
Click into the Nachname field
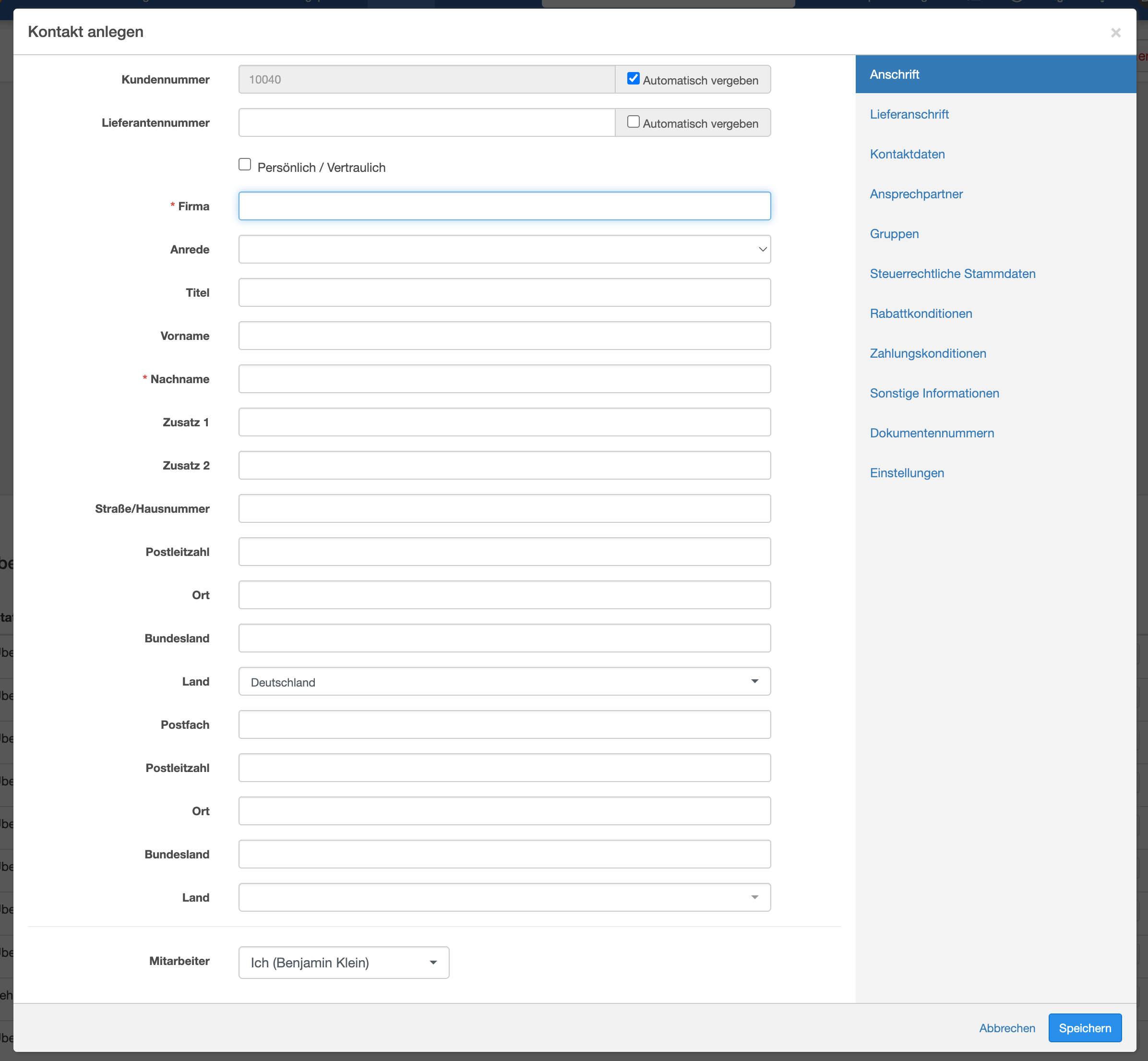click(x=504, y=379)
